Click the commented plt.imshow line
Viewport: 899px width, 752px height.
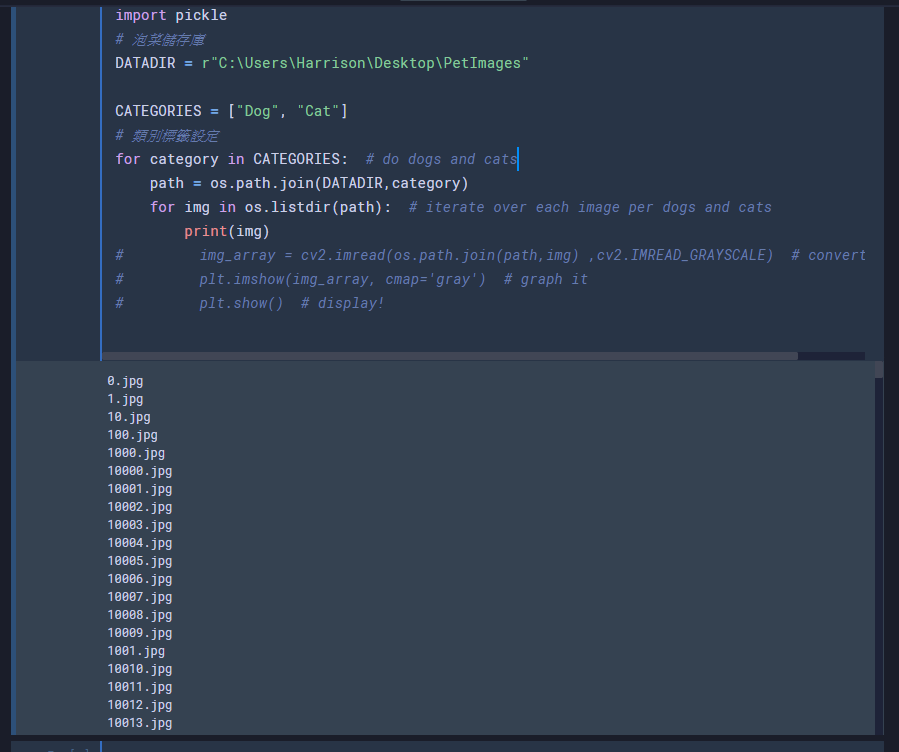pos(351,280)
